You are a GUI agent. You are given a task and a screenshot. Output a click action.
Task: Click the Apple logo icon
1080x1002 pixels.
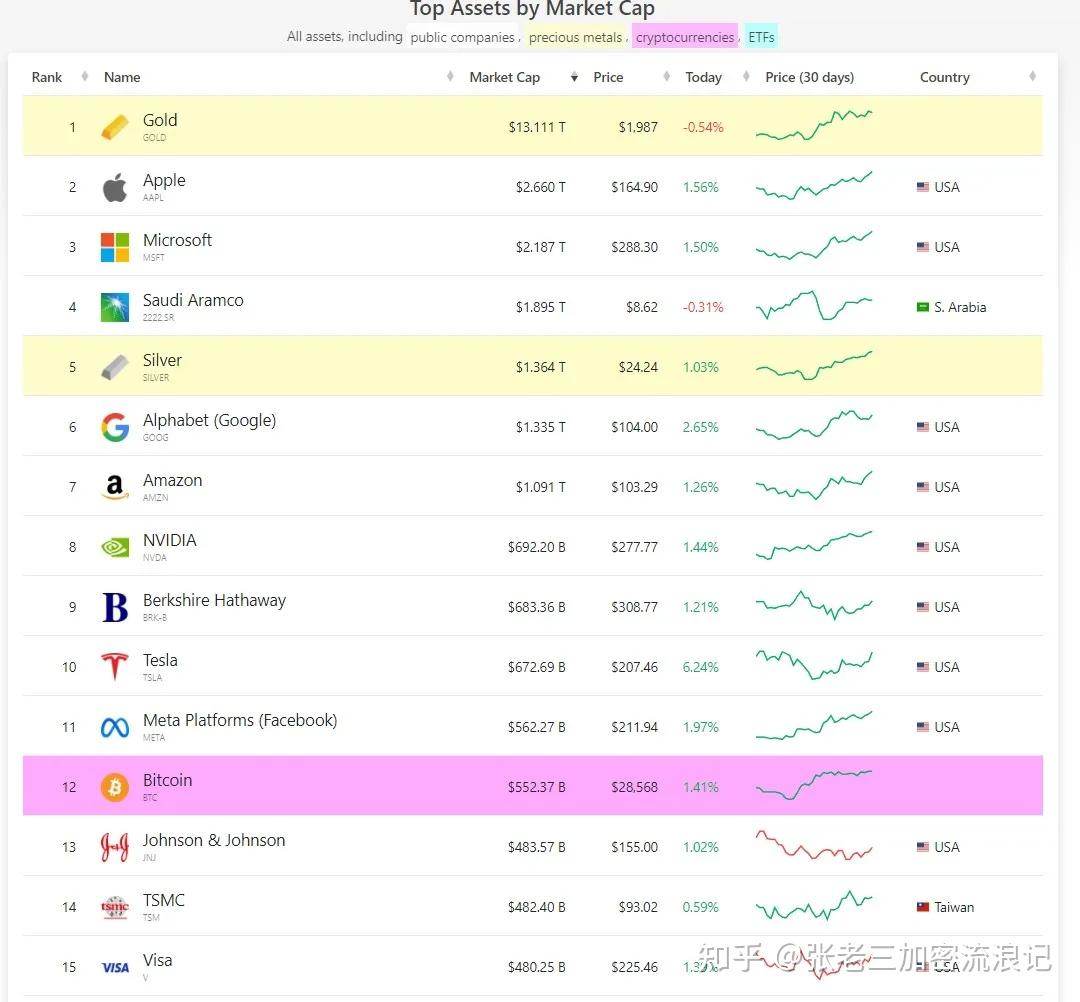tap(115, 187)
